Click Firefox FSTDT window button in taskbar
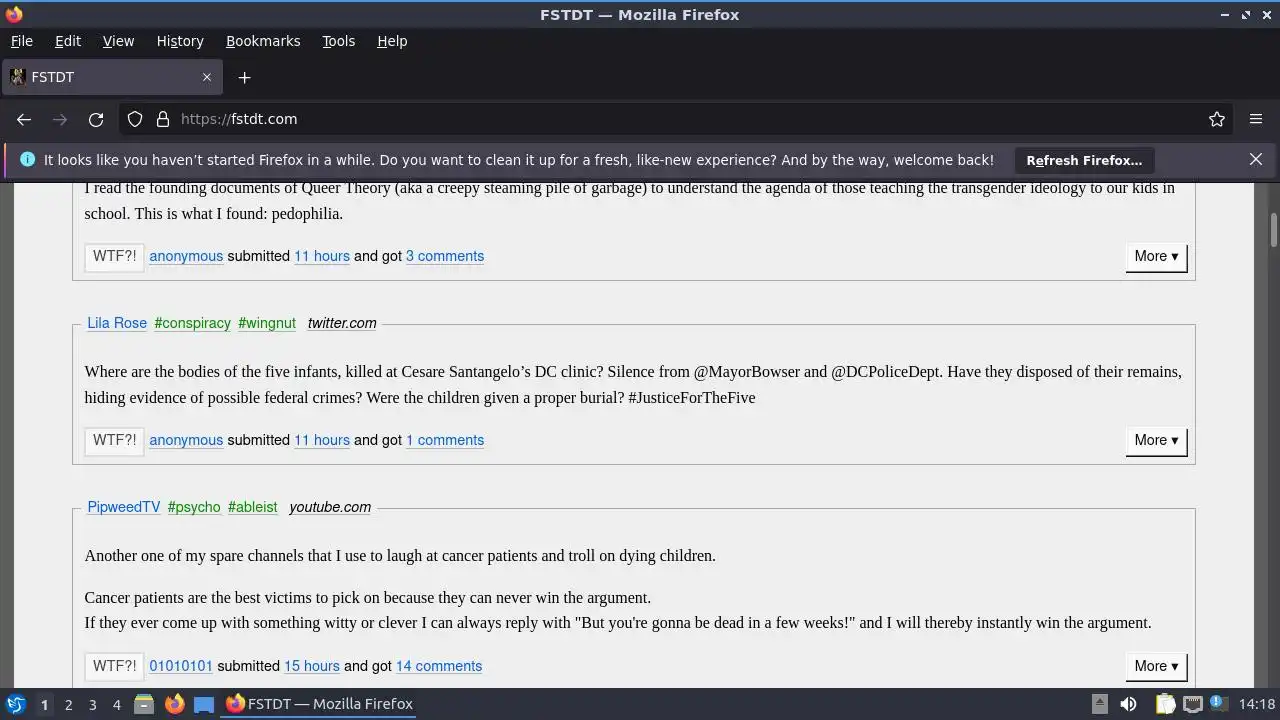The image size is (1280, 720). pyautogui.click(x=320, y=704)
